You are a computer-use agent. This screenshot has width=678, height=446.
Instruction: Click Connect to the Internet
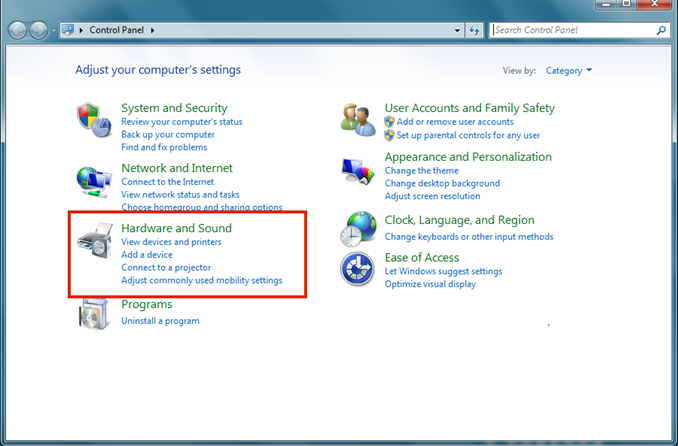[167, 182]
